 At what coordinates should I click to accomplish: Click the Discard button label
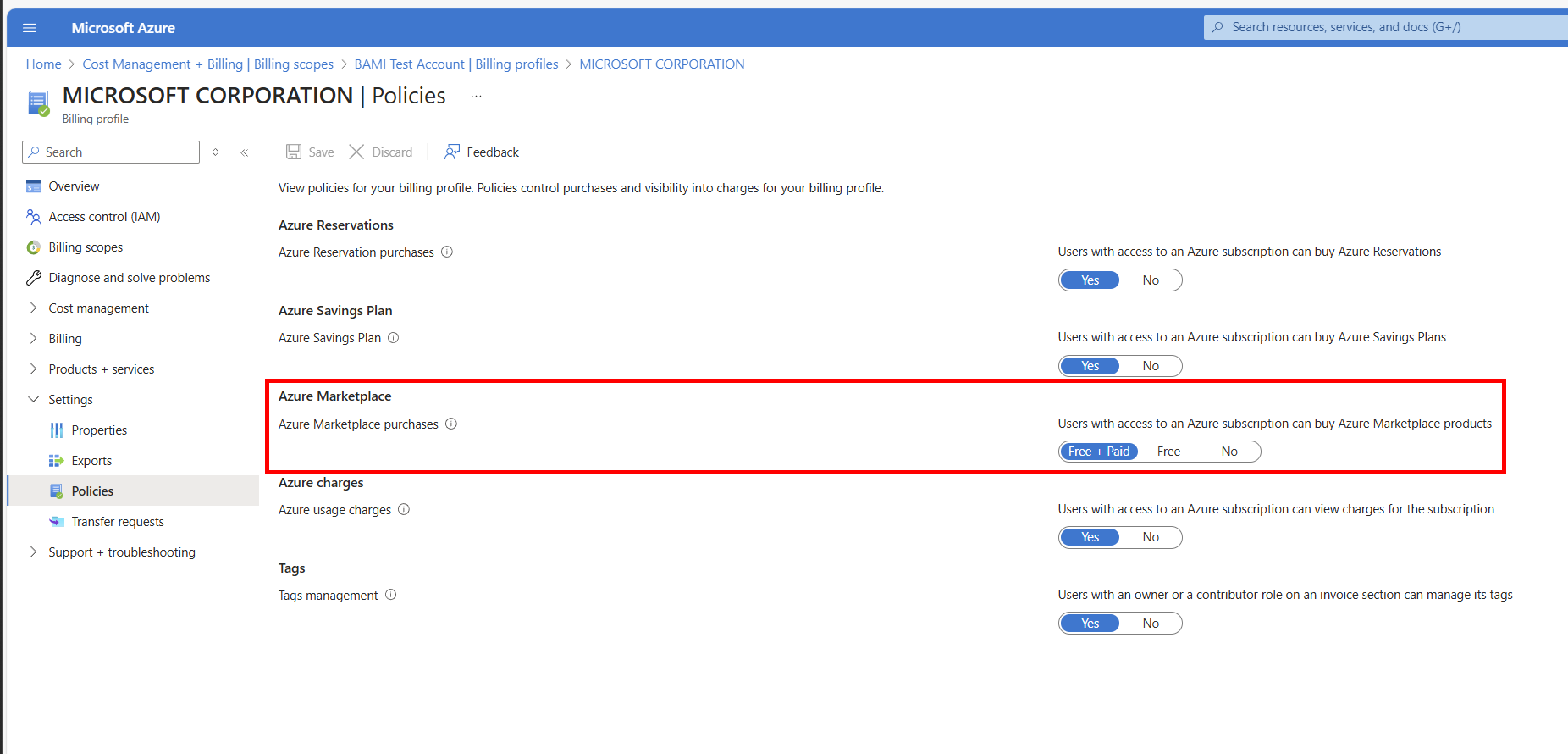tap(392, 152)
